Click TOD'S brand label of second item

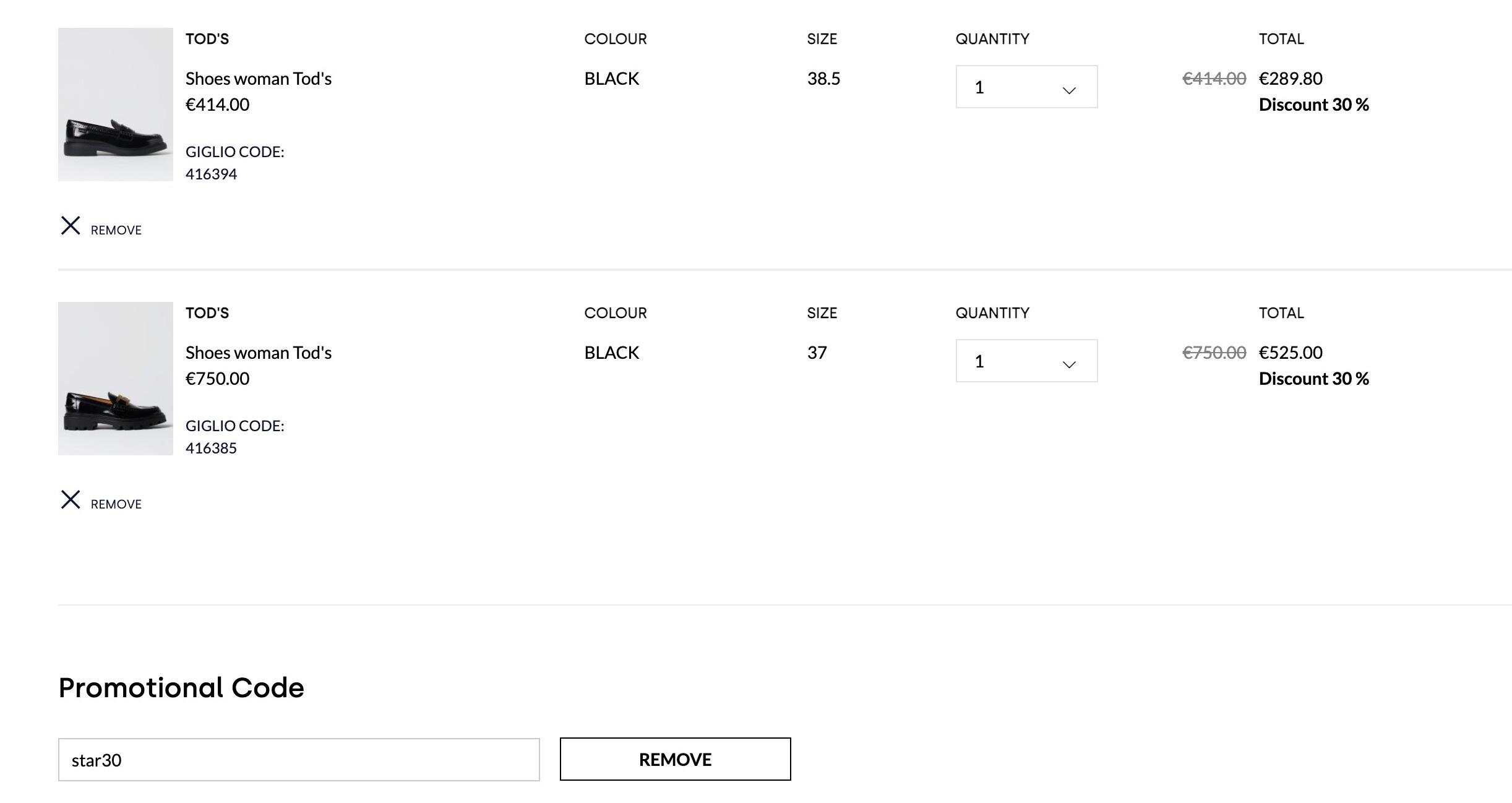207,313
